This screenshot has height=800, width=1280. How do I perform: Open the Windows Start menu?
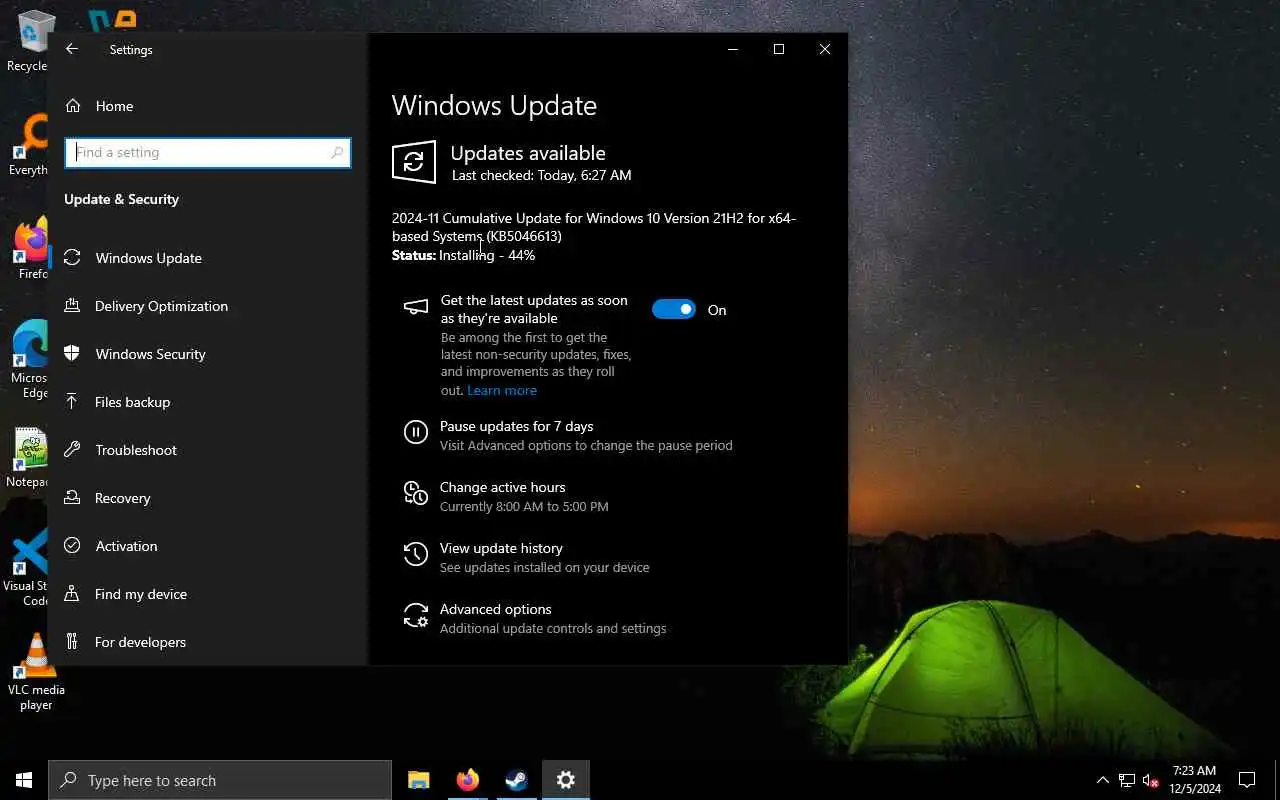(24, 780)
